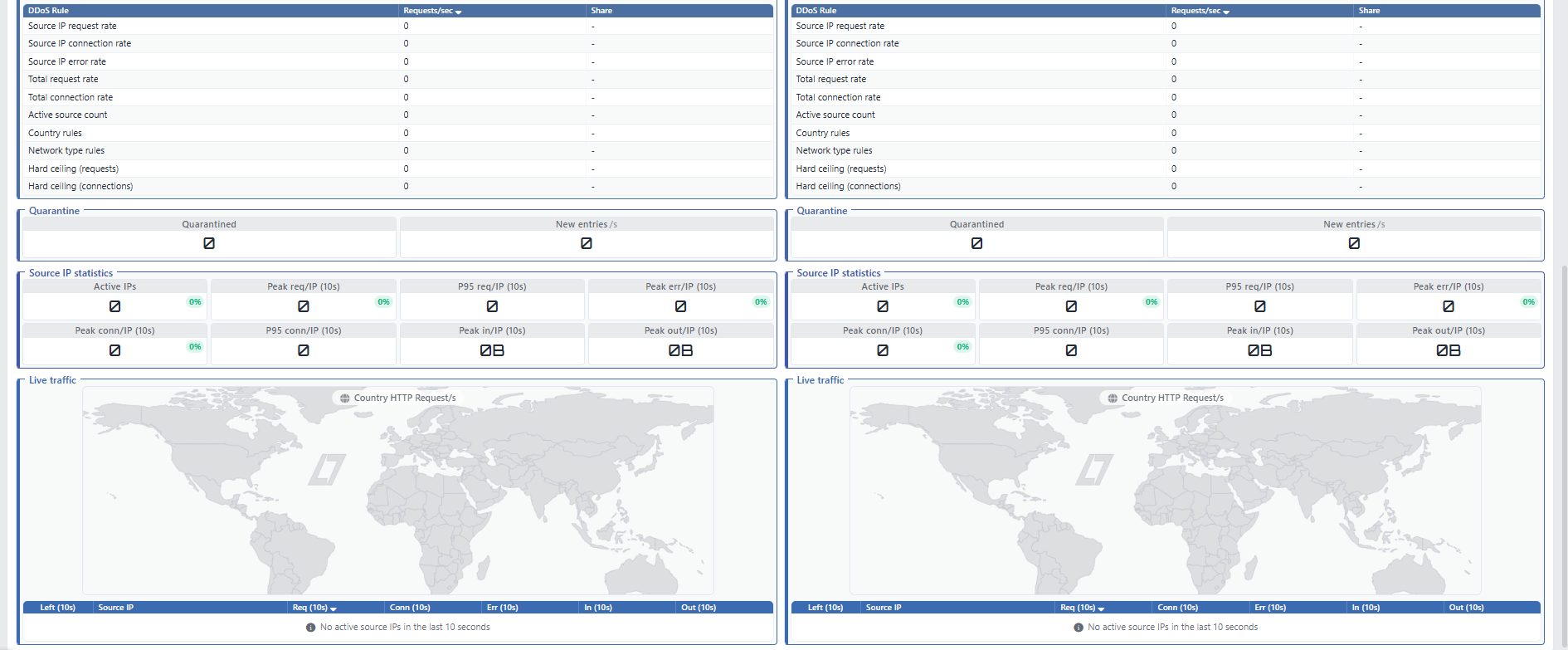Viewport: 1568px width, 650px height.
Task: Click the globe icon in the right Live traffic map
Action: coord(1113,398)
